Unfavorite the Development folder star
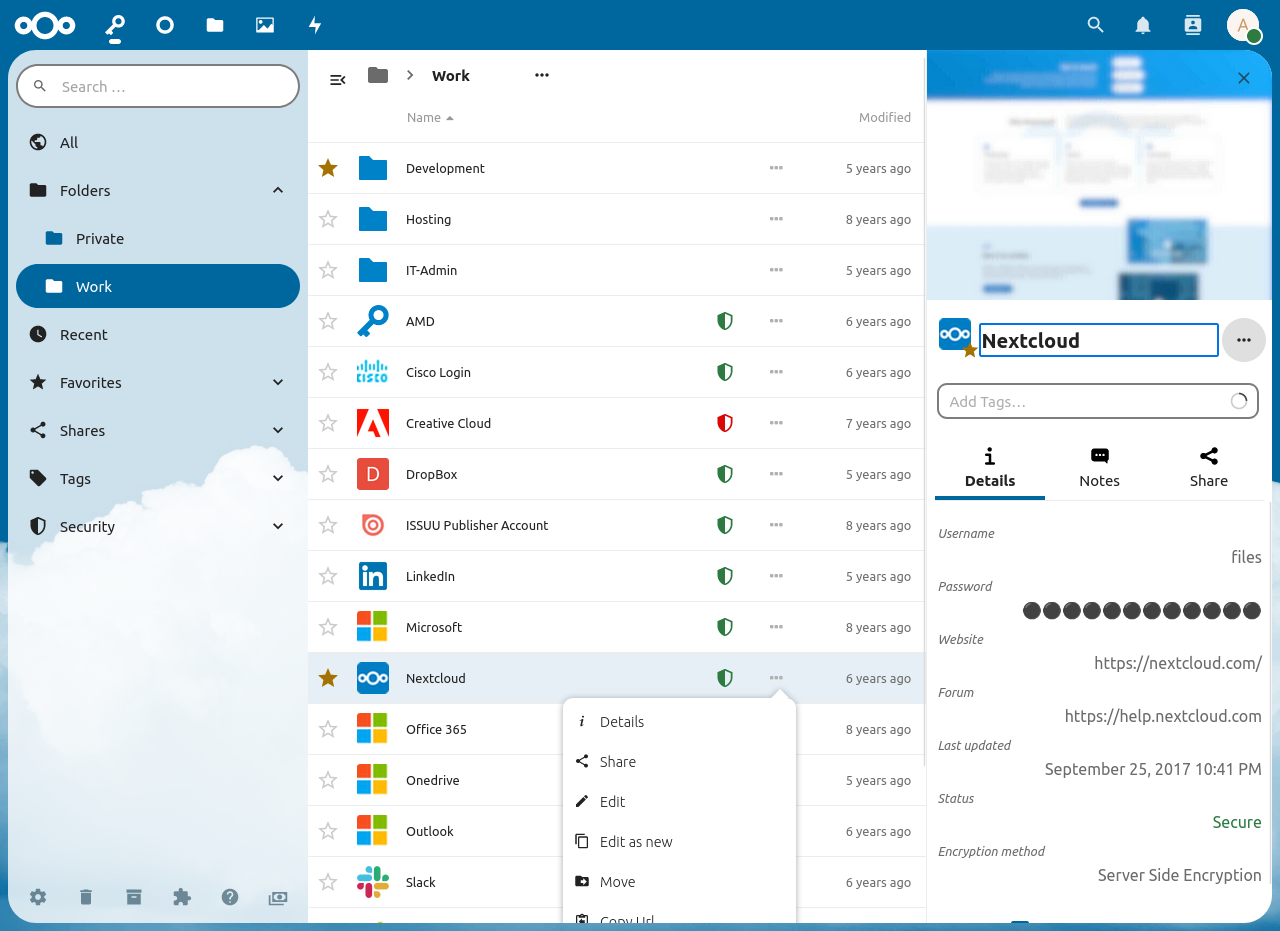This screenshot has width=1280, height=931. [x=328, y=168]
